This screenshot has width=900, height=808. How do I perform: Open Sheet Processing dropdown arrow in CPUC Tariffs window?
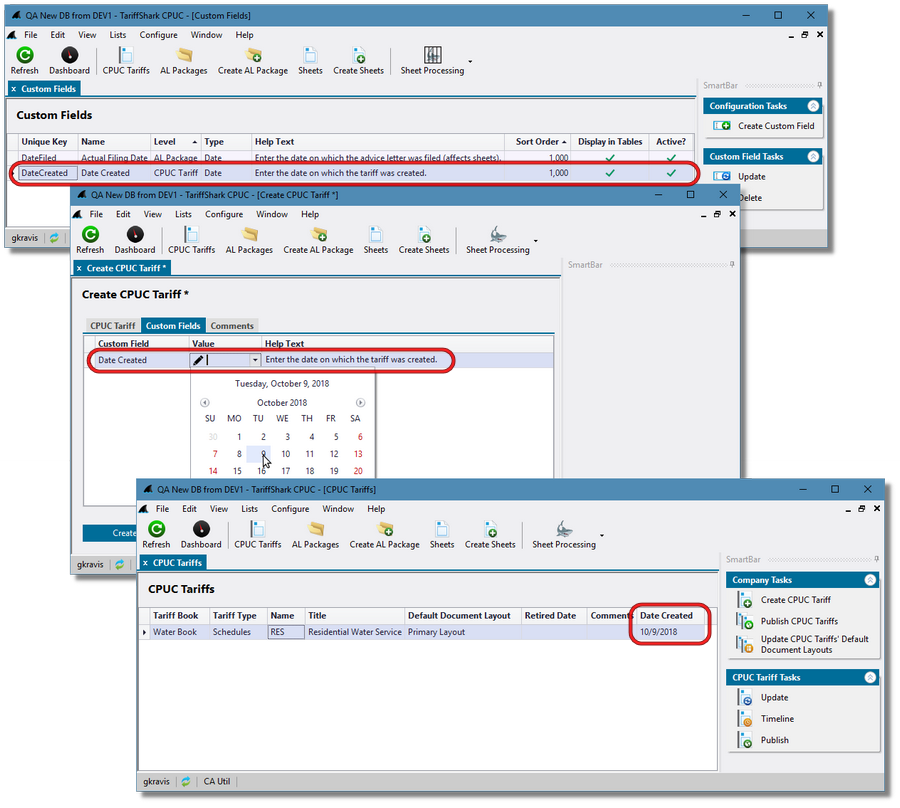(602, 535)
